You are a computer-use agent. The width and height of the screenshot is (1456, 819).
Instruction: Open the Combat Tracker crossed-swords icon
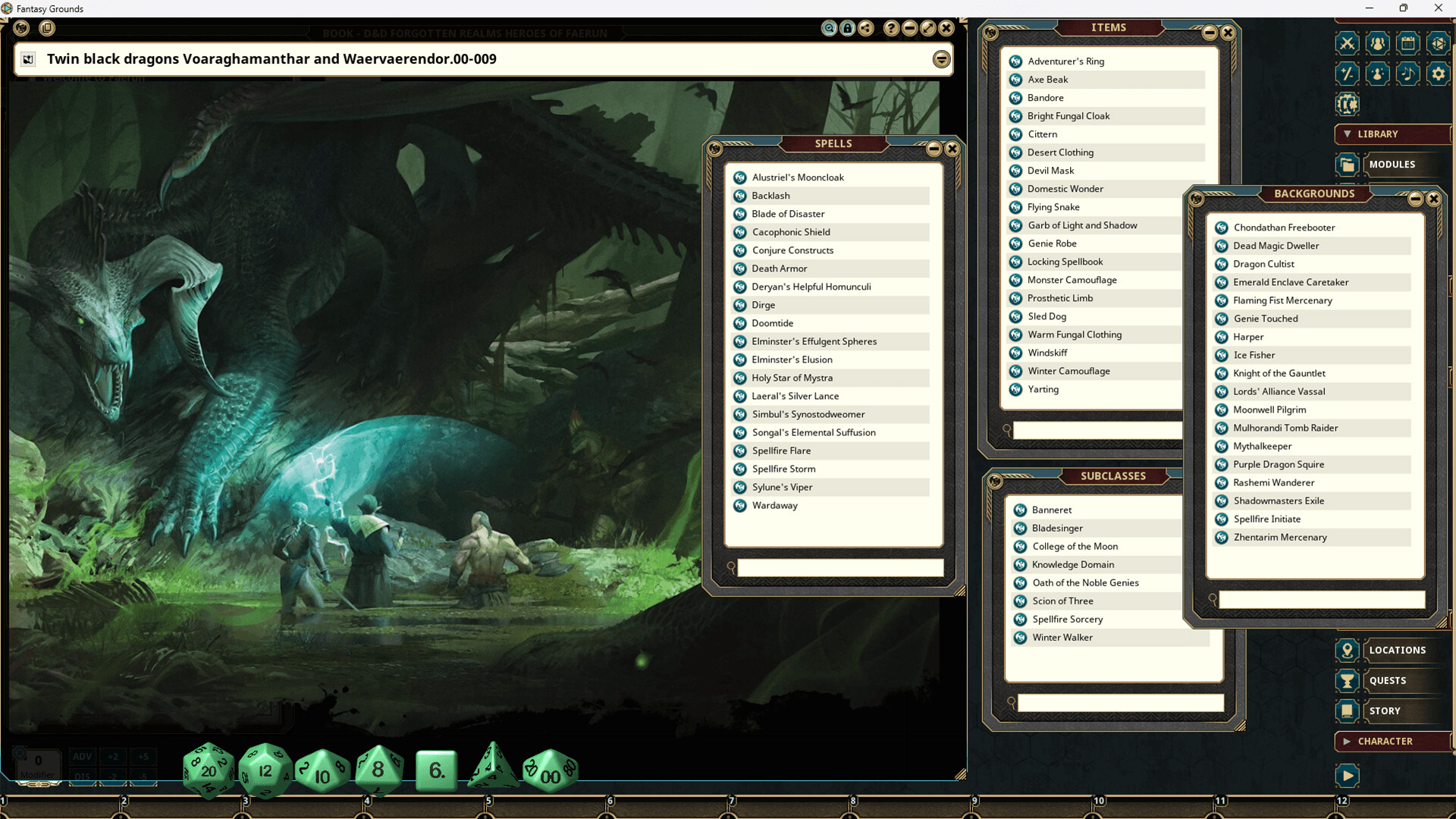coord(1348,43)
